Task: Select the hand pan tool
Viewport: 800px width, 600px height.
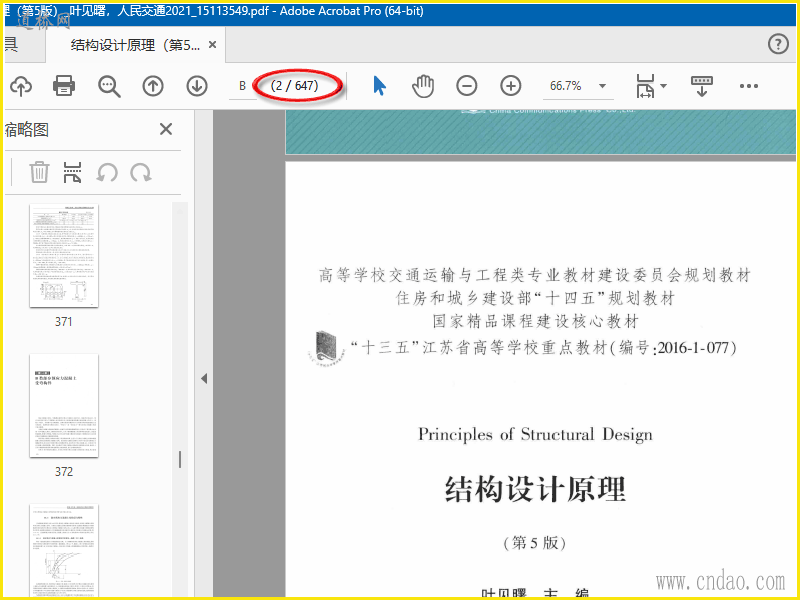Action: [423, 86]
